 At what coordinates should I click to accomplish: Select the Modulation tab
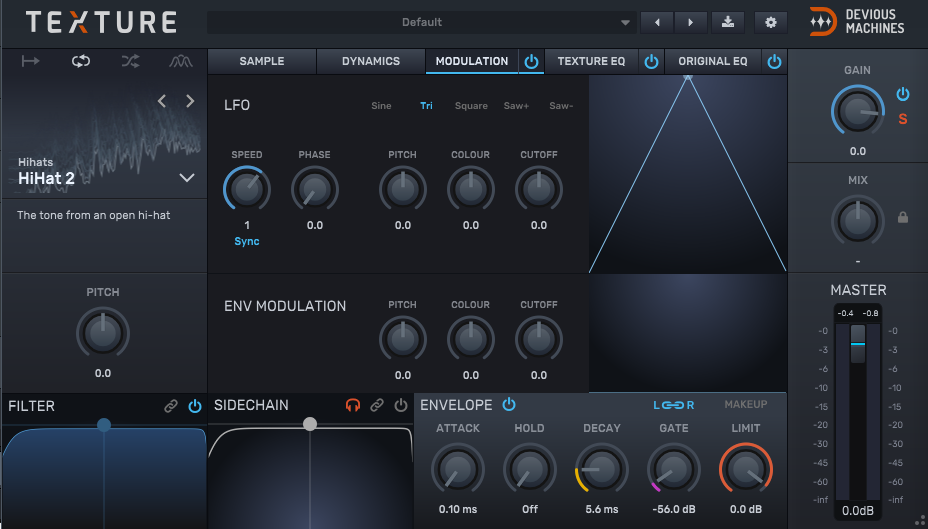[472, 62]
